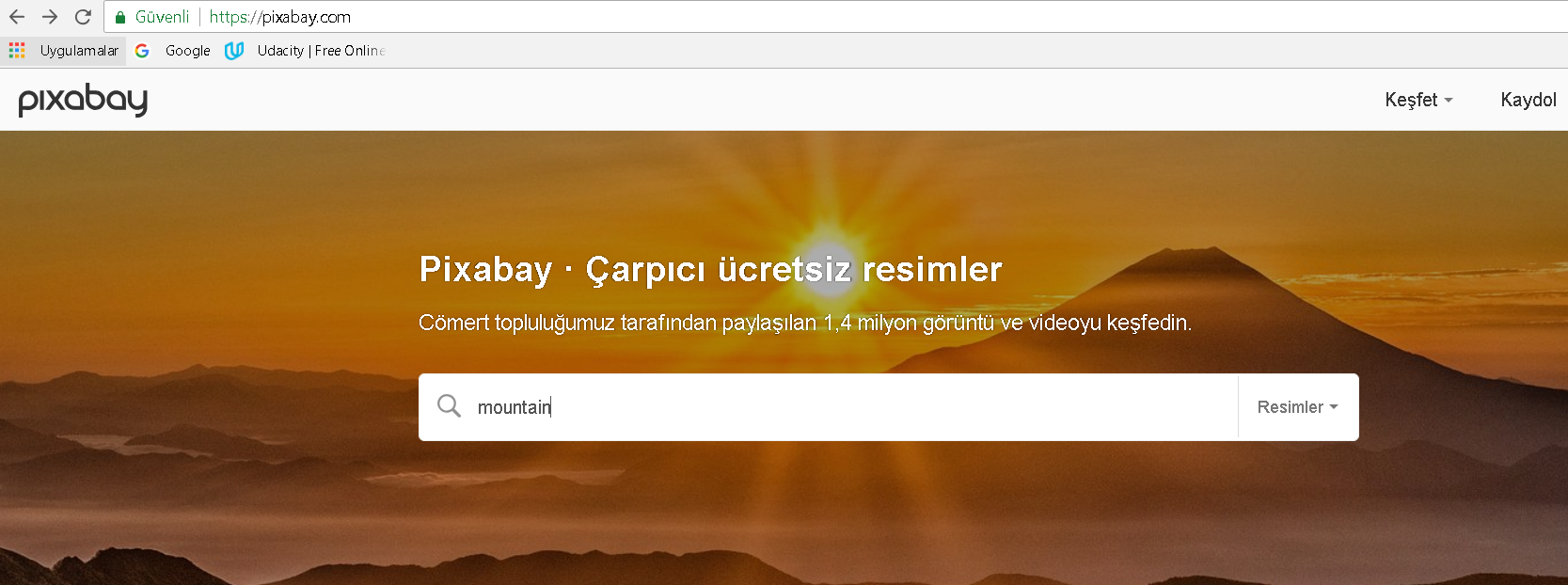Open the Uygulamalar bookmark label
Screen dimensions: 1568x585
click(79, 51)
